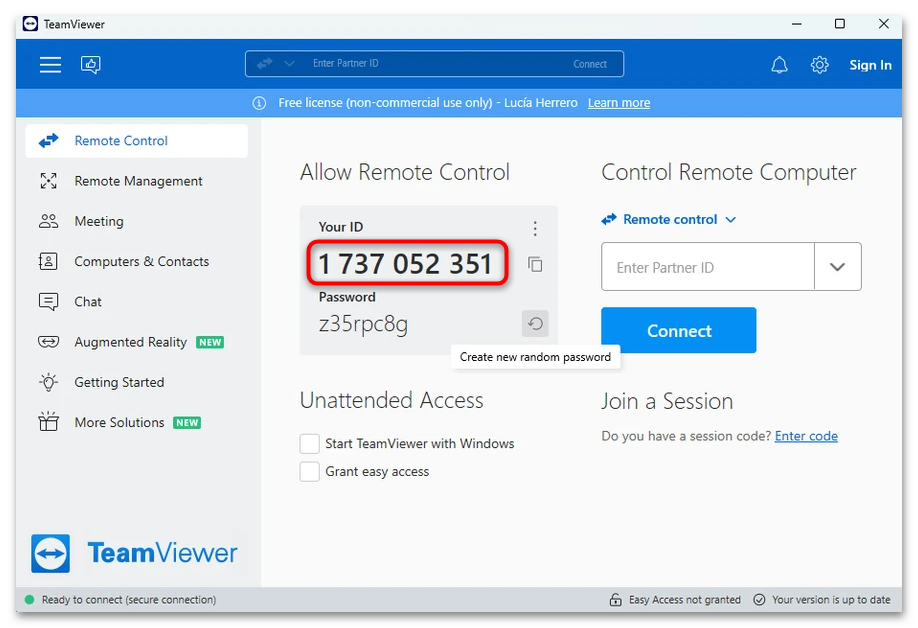
Task: Close the TeamViewer window
Action: (883, 24)
